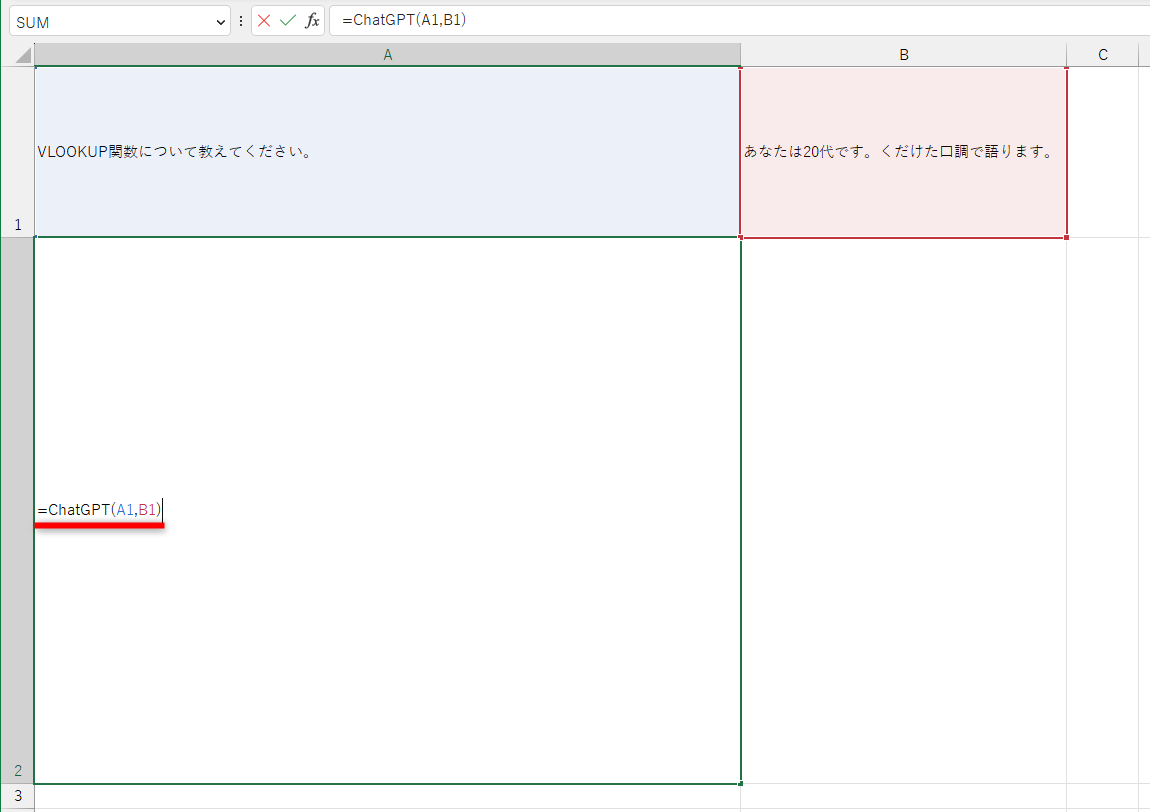The height and width of the screenshot is (812, 1150).
Task: Select cell A1 containing the VLOOKUP question
Action: [387, 150]
